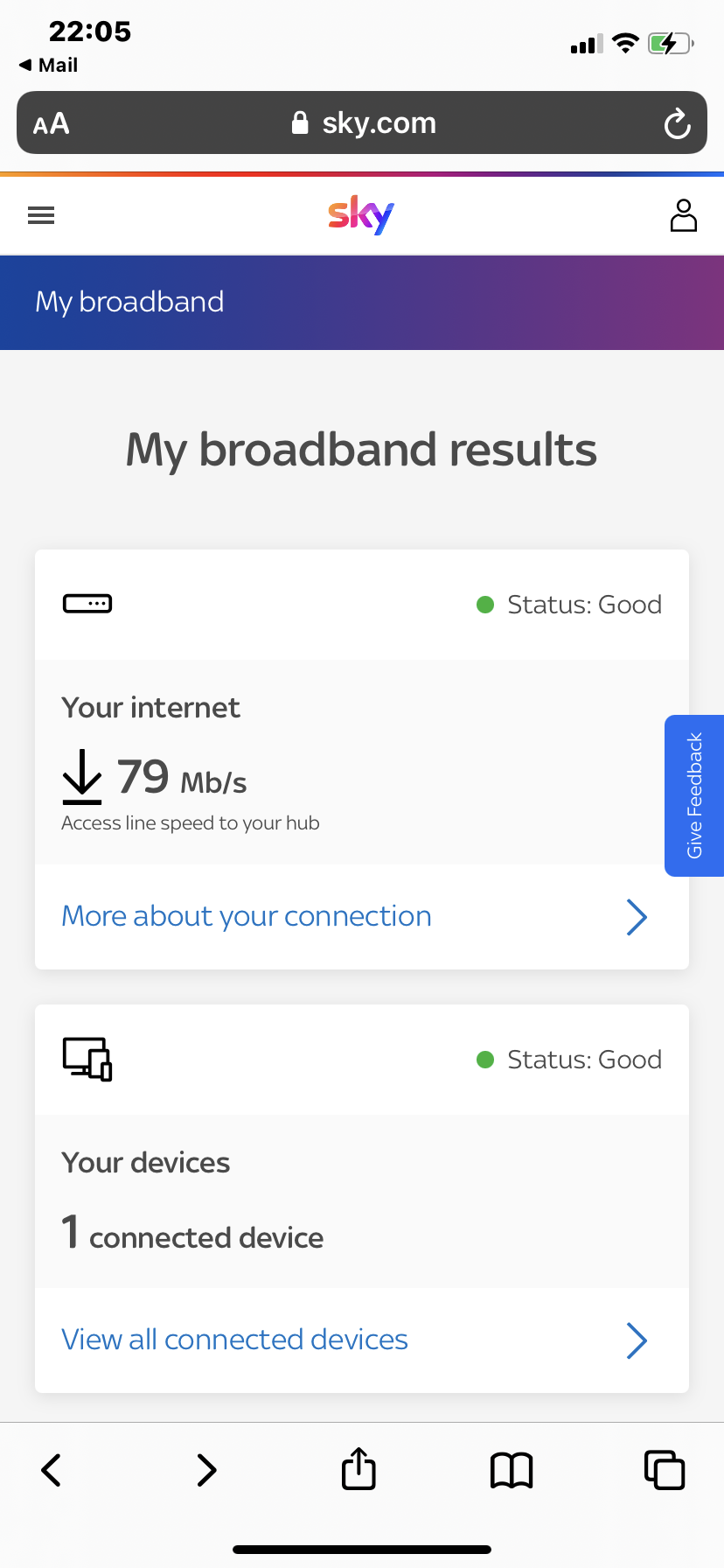Click the My broadband banner heading

tap(129, 302)
